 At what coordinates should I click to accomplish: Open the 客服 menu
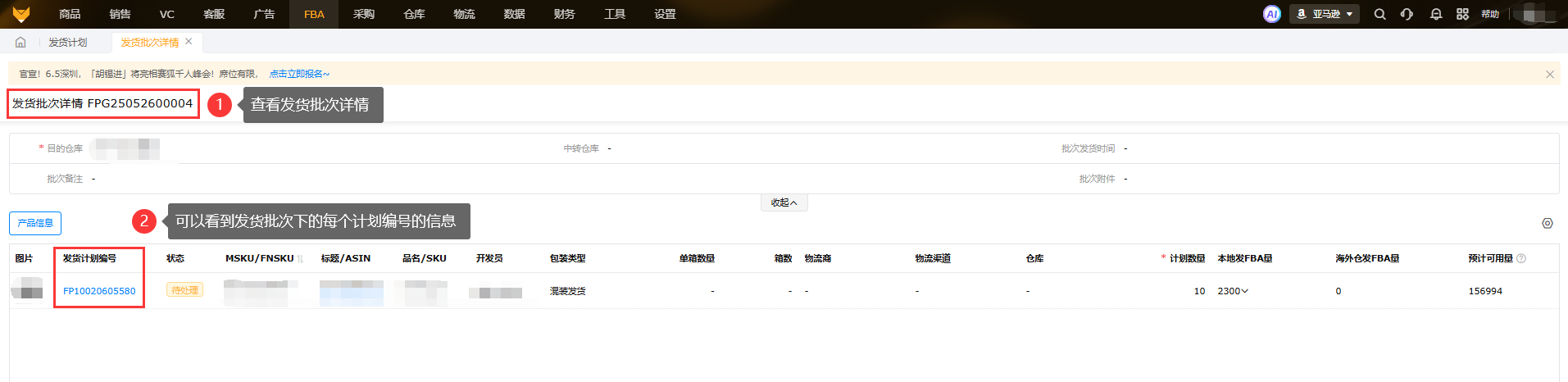pos(214,14)
